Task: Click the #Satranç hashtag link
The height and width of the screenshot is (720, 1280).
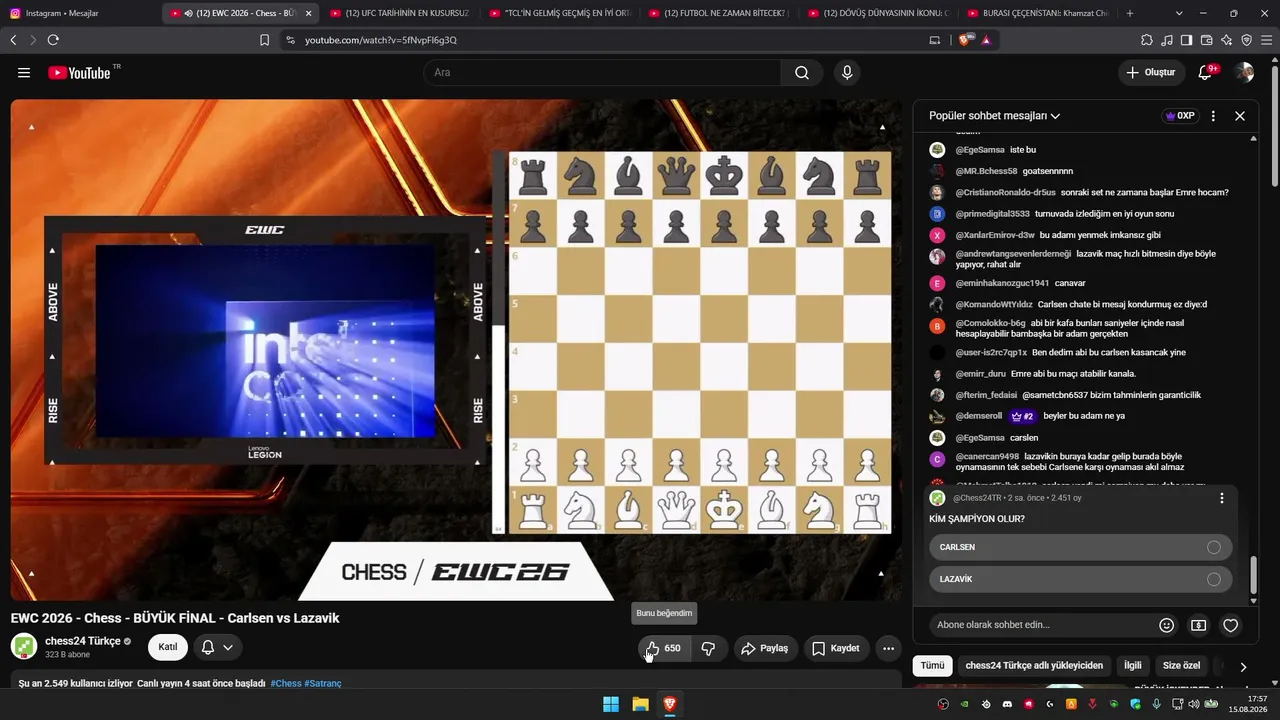Action: point(323,683)
